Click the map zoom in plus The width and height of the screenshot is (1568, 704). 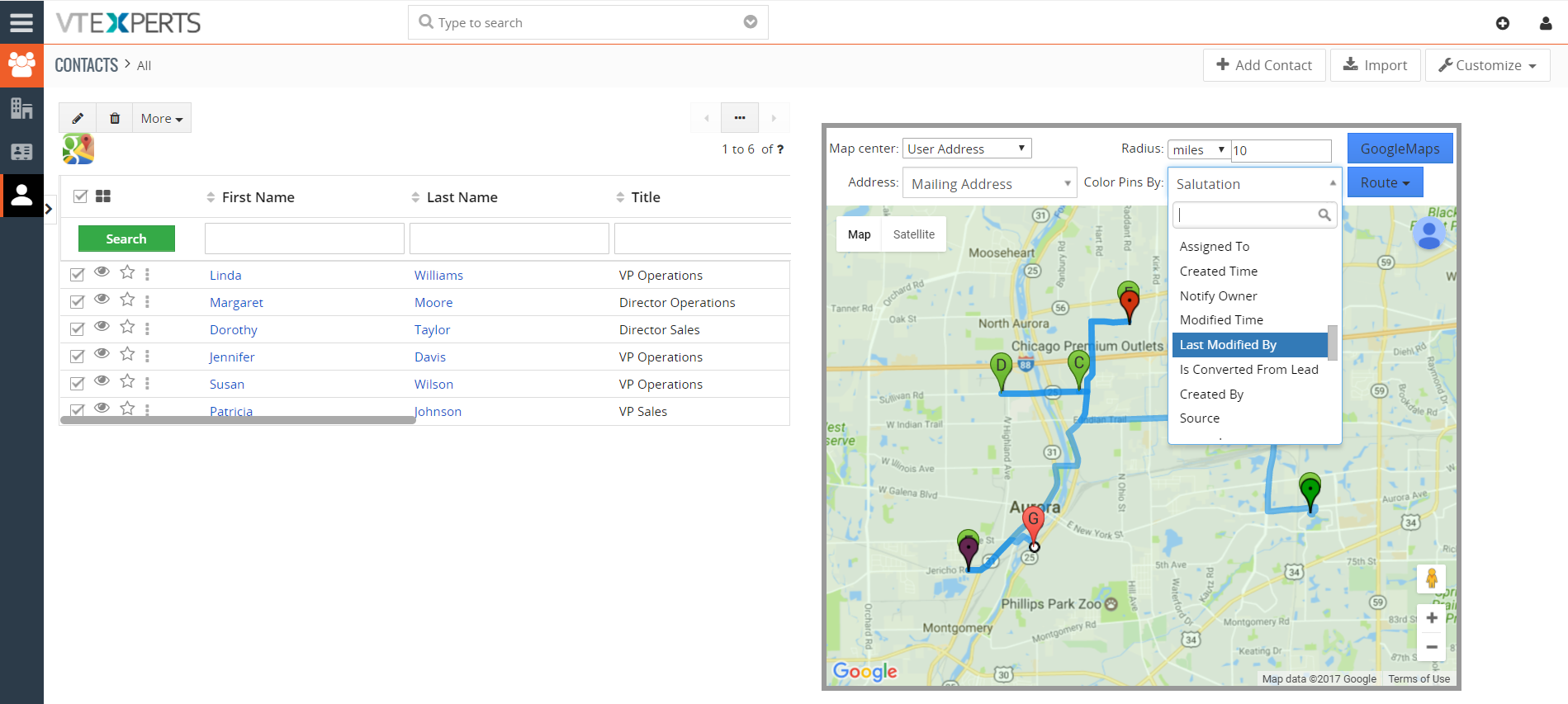[1432, 617]
